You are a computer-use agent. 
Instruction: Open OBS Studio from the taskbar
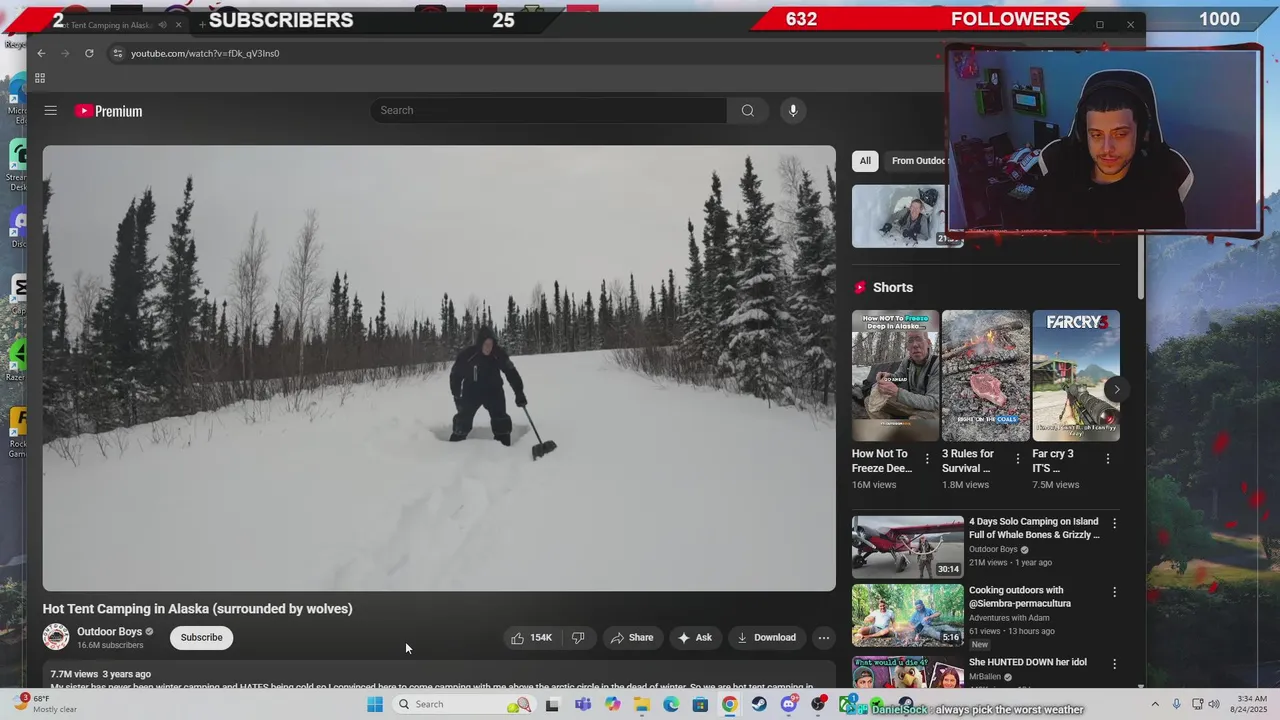coord(818,704)
